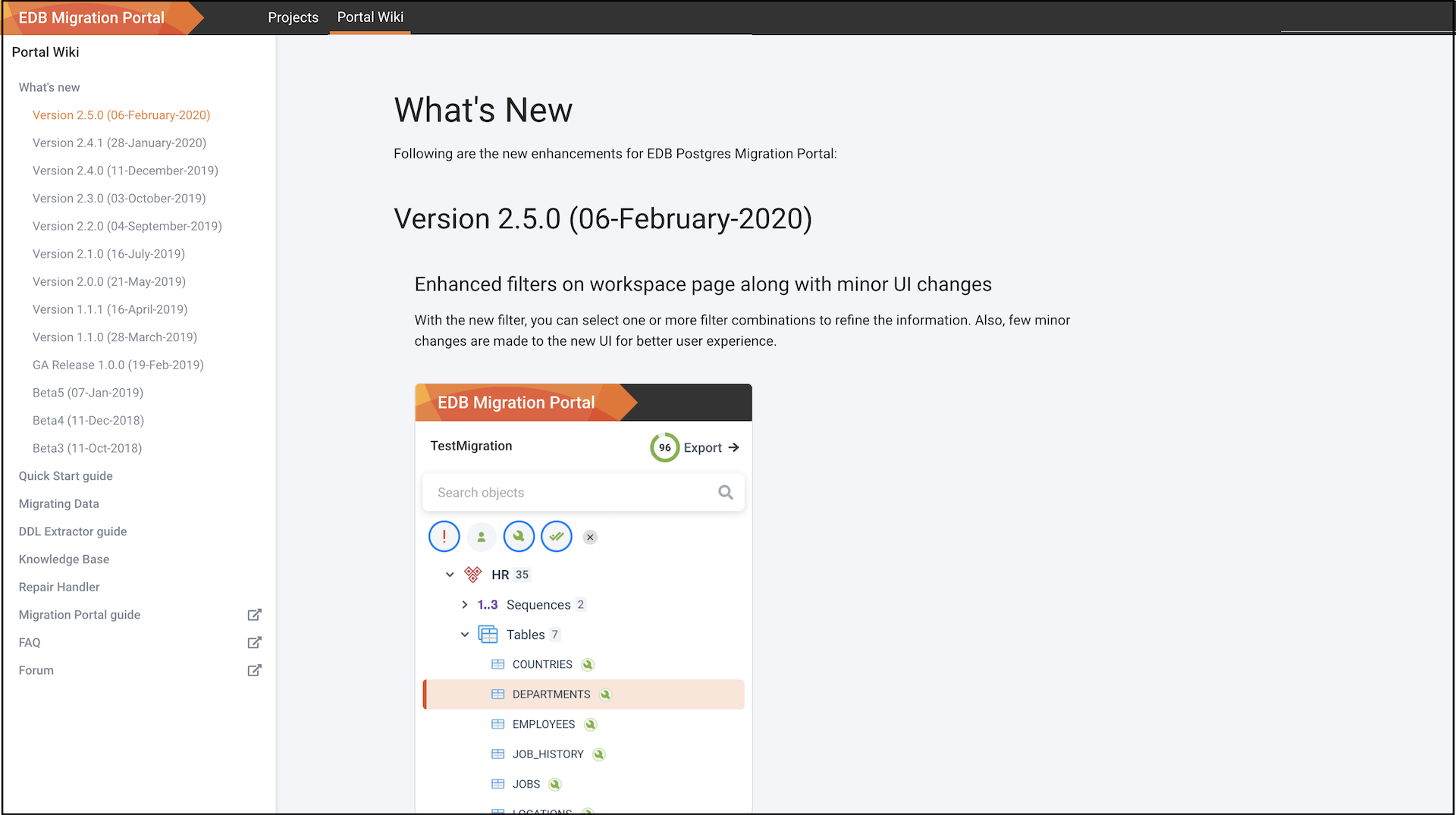Open Version 2.4.1 (28-January-2020) notes
The width and height of the screenshot is (1456, 815).
tap(119, 143)
